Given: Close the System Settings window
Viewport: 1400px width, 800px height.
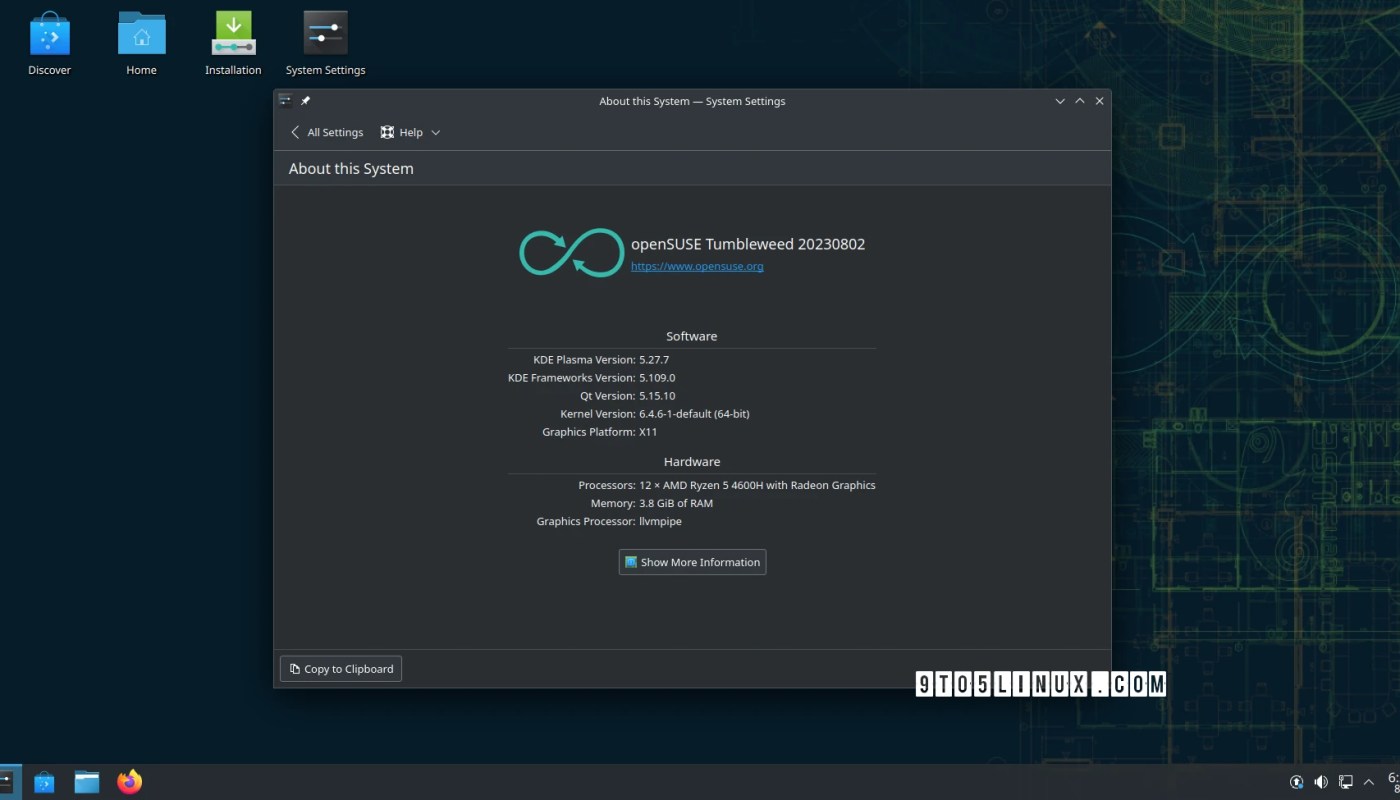Looking at the screenshot, I should (1100, 101).
